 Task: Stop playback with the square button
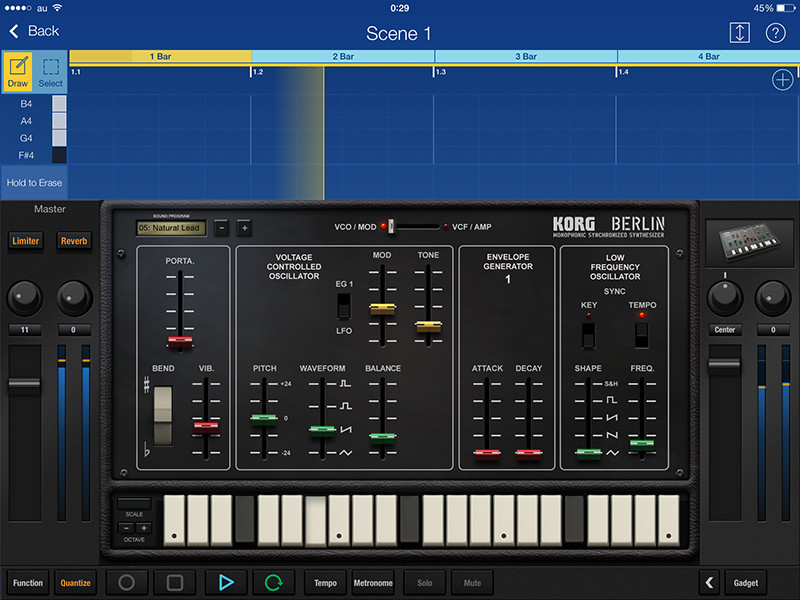[174, 583]
